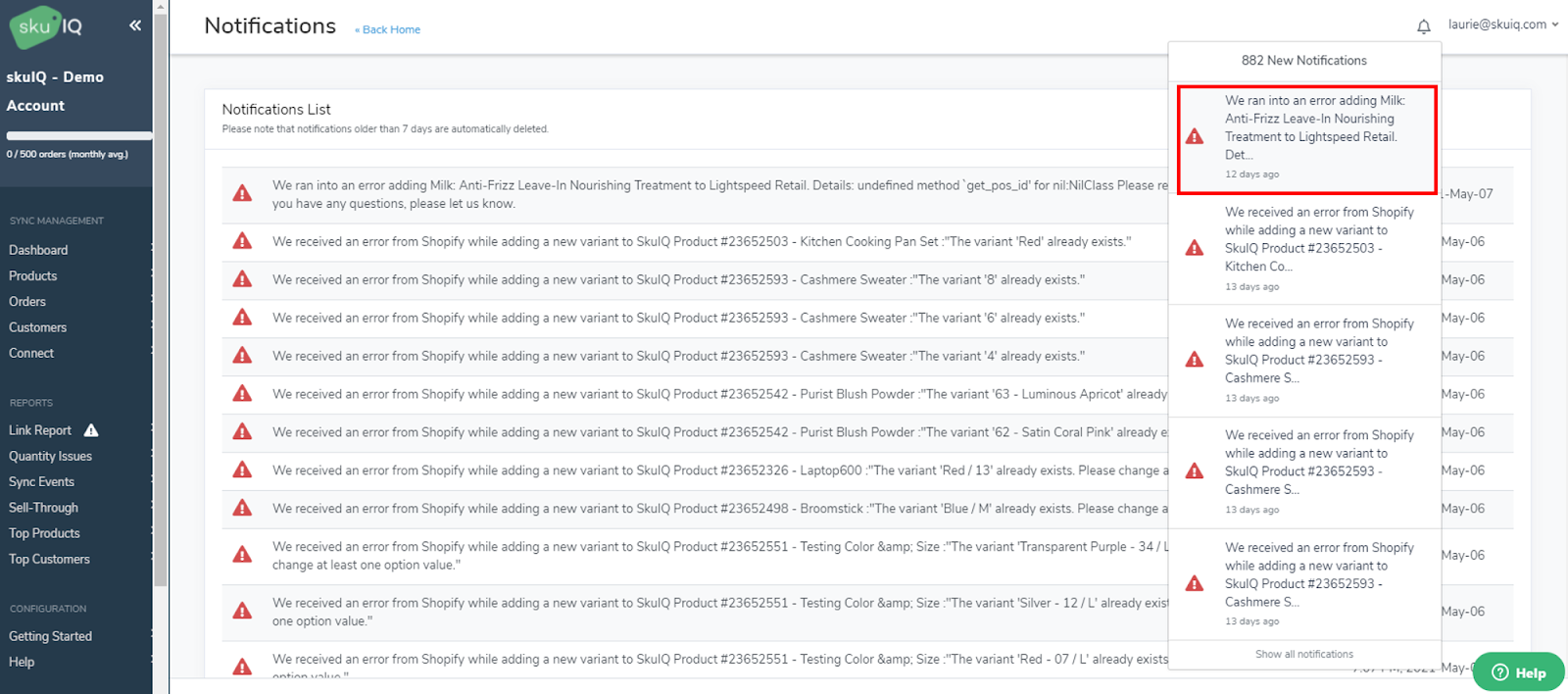
Task: Expand the Orders sidebar menu
Action: (x=27, y=302)
